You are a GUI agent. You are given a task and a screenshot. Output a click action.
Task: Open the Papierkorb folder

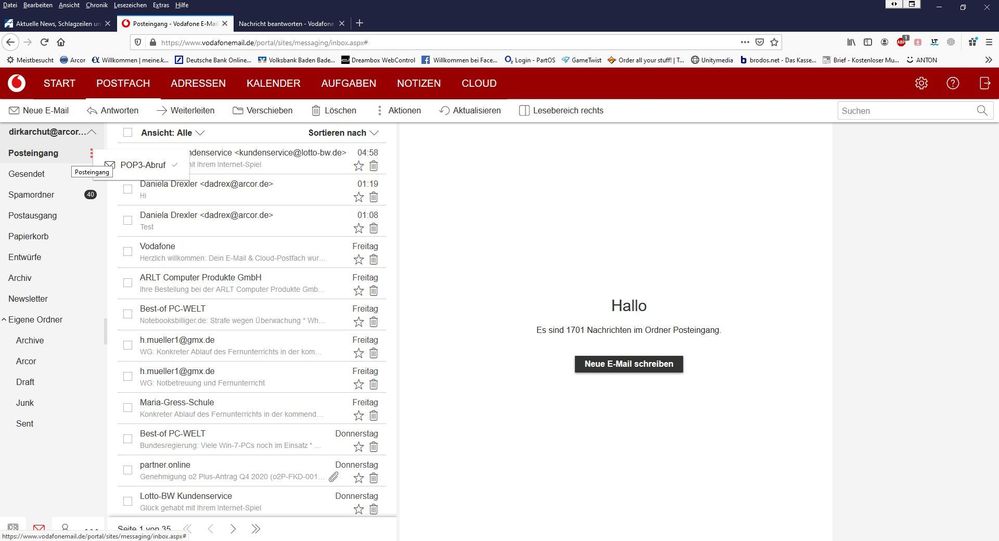pos(28,236)
